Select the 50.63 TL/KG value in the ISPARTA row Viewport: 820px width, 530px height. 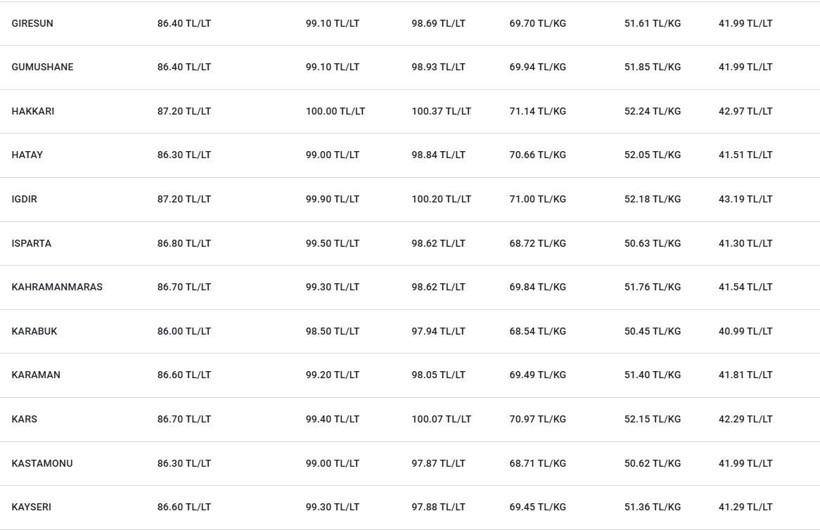[x=652, y=243]
